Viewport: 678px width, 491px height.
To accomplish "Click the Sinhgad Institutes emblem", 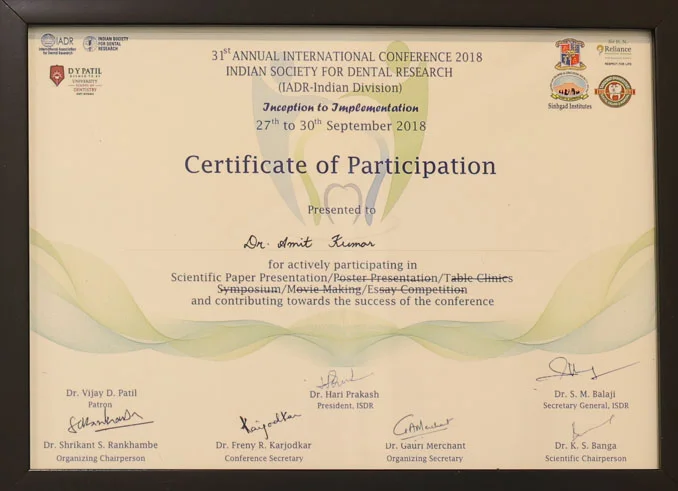I will pos(569,92).
